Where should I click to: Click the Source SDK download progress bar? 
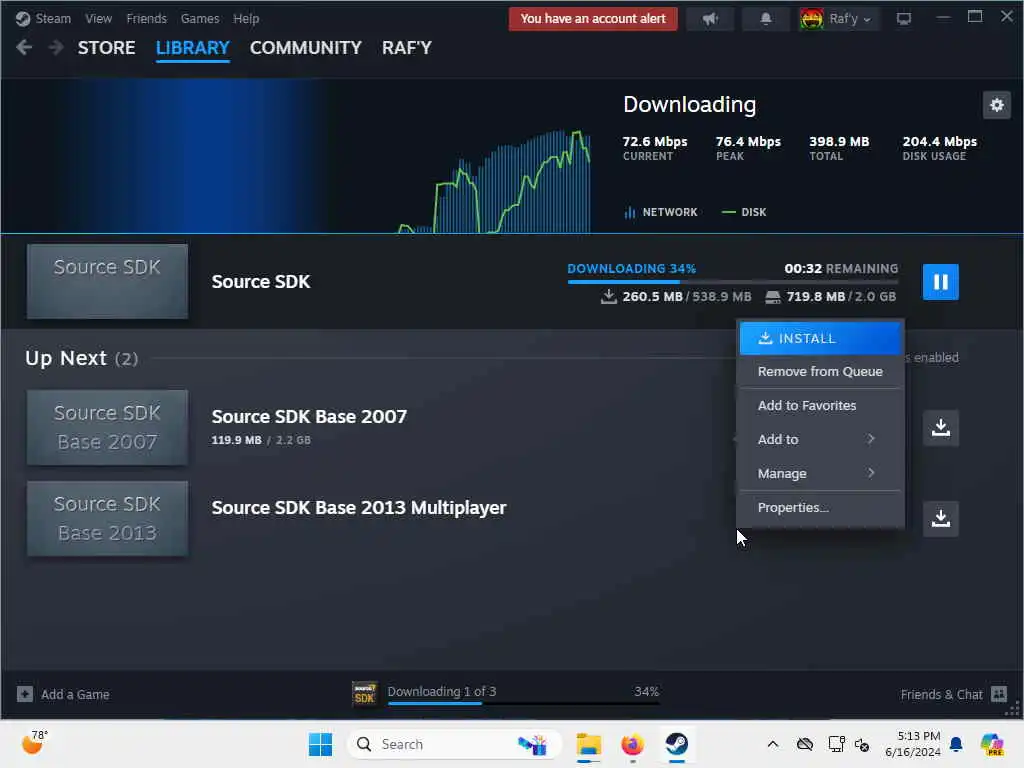(733, 281)
